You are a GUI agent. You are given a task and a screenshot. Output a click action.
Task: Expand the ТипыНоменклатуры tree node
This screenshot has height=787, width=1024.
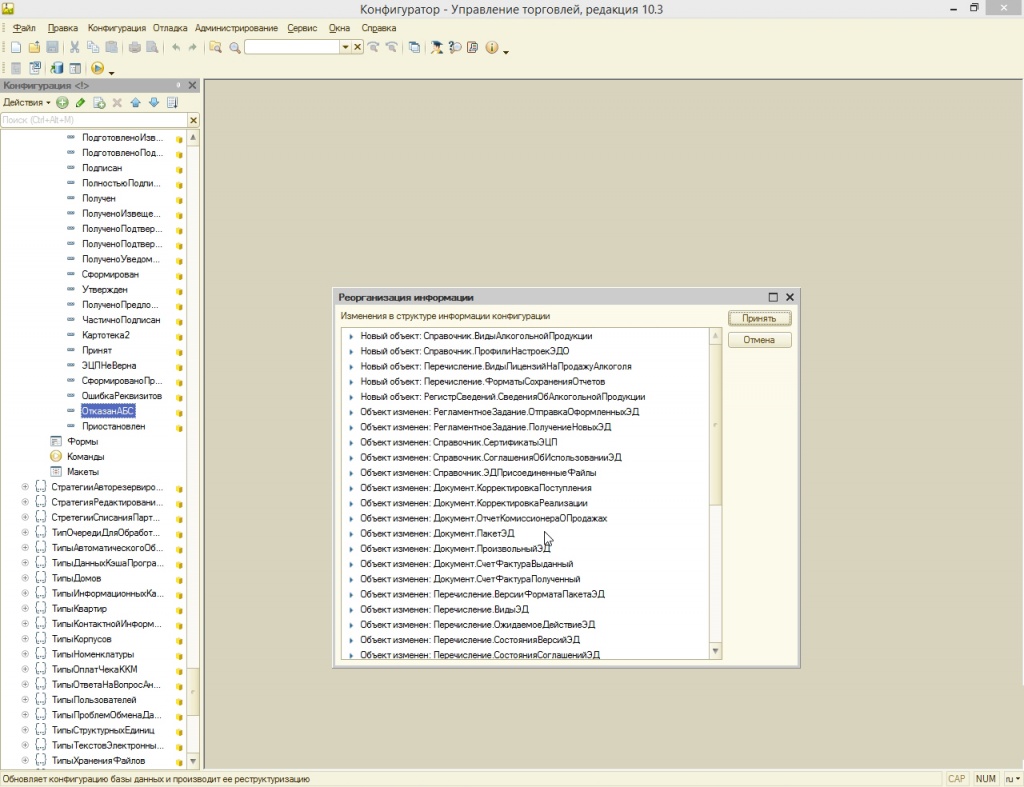25,654
